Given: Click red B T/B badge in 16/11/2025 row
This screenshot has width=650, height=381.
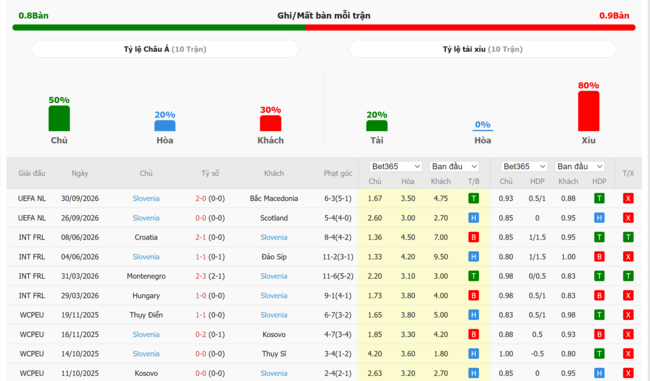Looking at the screenshot, I should click(x=473, y=334).
